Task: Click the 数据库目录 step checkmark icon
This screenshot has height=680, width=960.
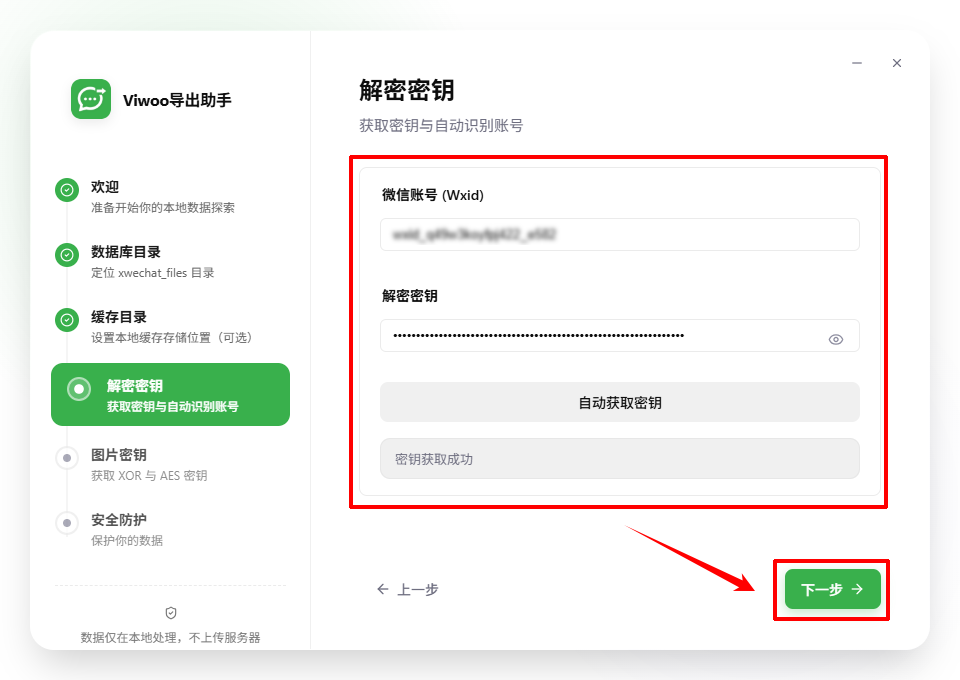Action: pyautogui.click(x=67, y=255)
